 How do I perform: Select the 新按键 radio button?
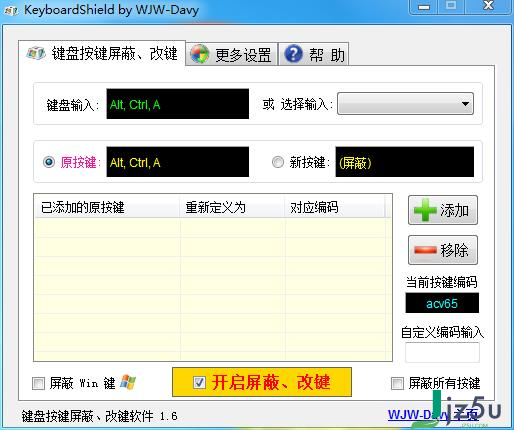point(278,162)
